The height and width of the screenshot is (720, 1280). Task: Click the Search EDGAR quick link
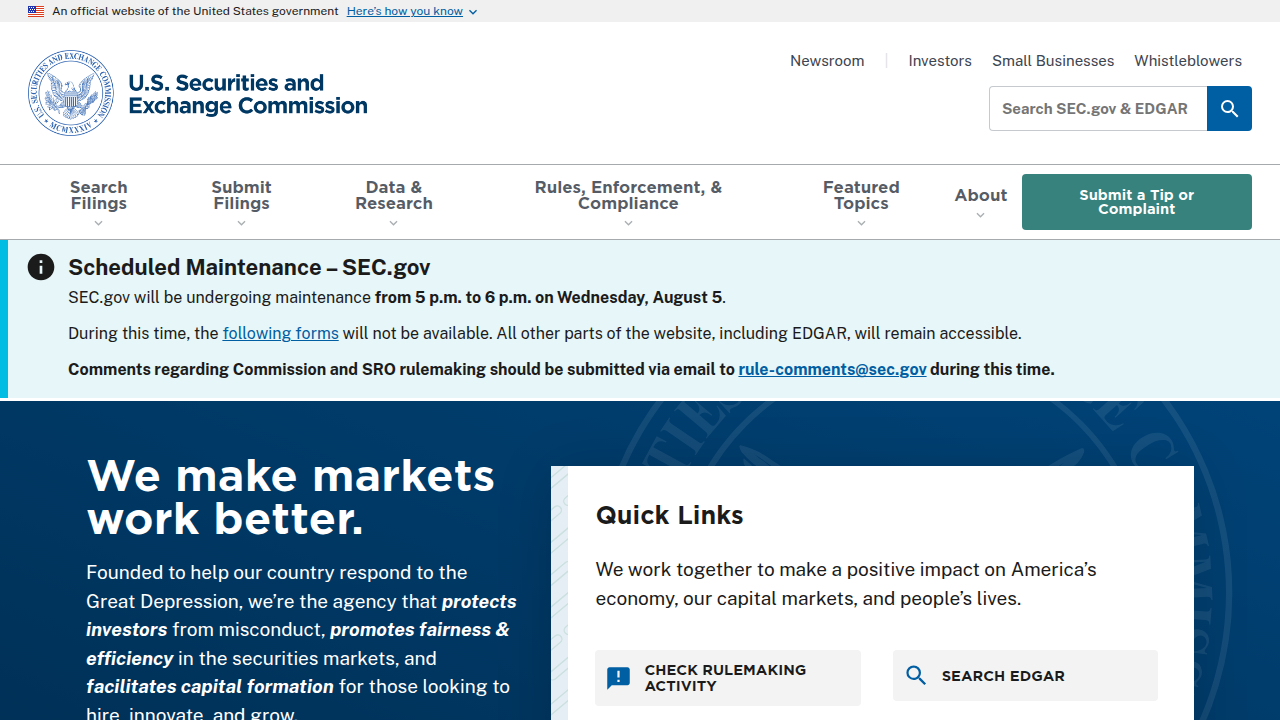(x=1025, y=676)
